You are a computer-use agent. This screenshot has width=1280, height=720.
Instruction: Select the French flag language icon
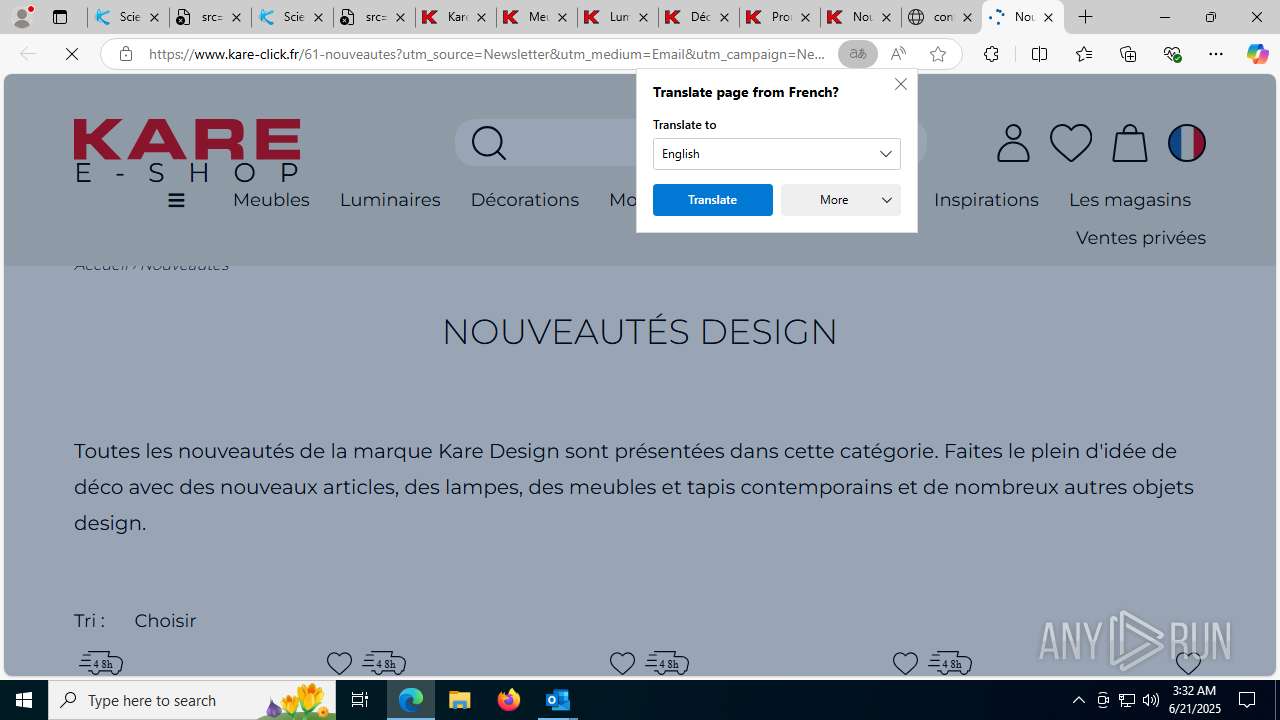1187,143
